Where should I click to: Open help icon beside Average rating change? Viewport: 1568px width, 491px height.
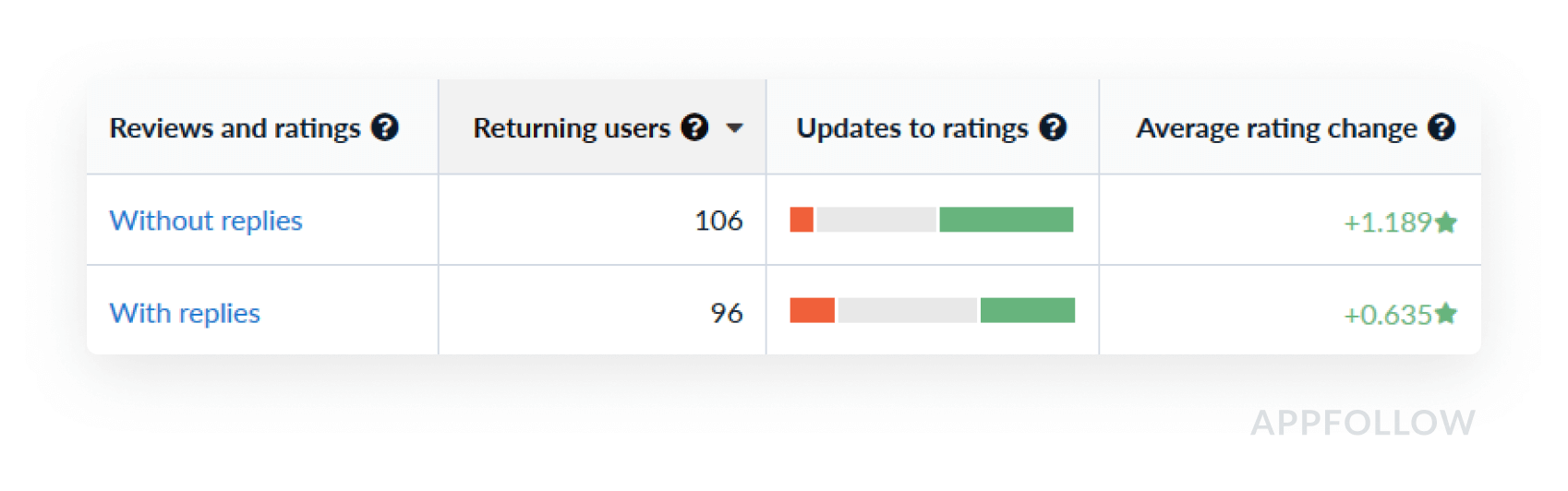point(1441,127)
